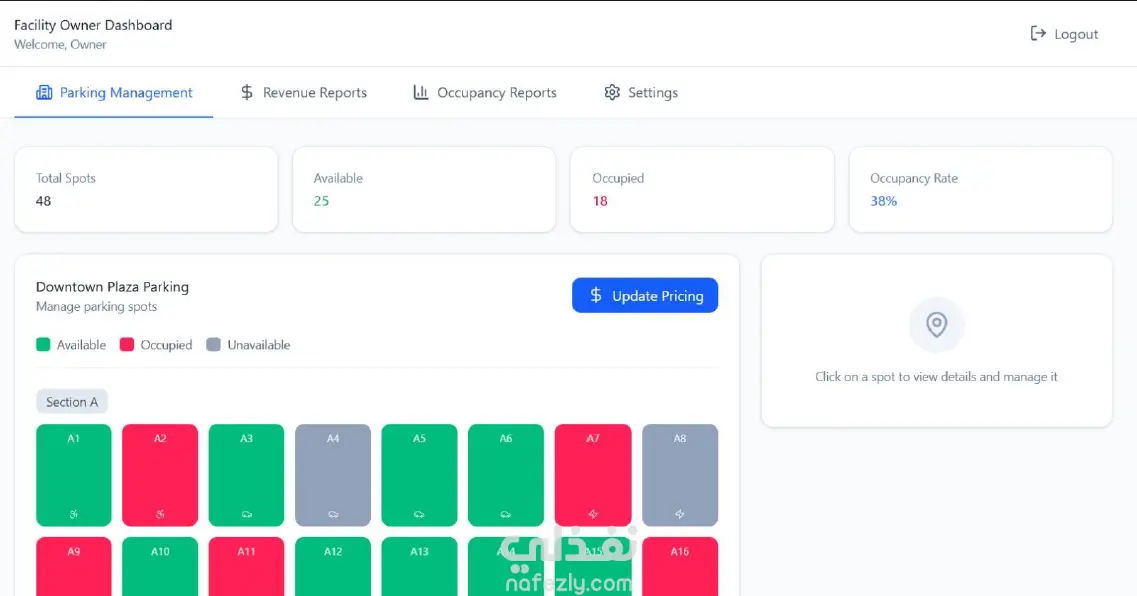
Task: Select occupied parking spot A9
Action: click(x=73, y=566)
